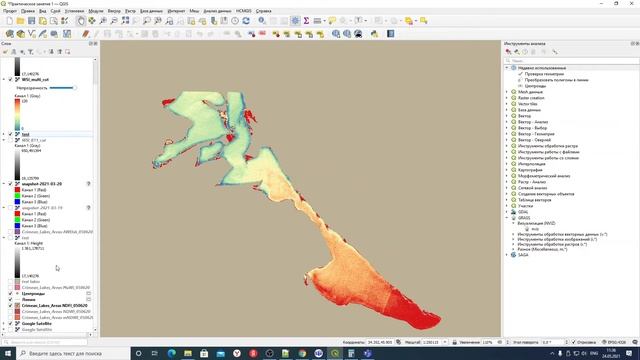Screen dimensions: 640x360
Task: Click the Temporal Controller clock icon
Action: (x=235, y=21)
